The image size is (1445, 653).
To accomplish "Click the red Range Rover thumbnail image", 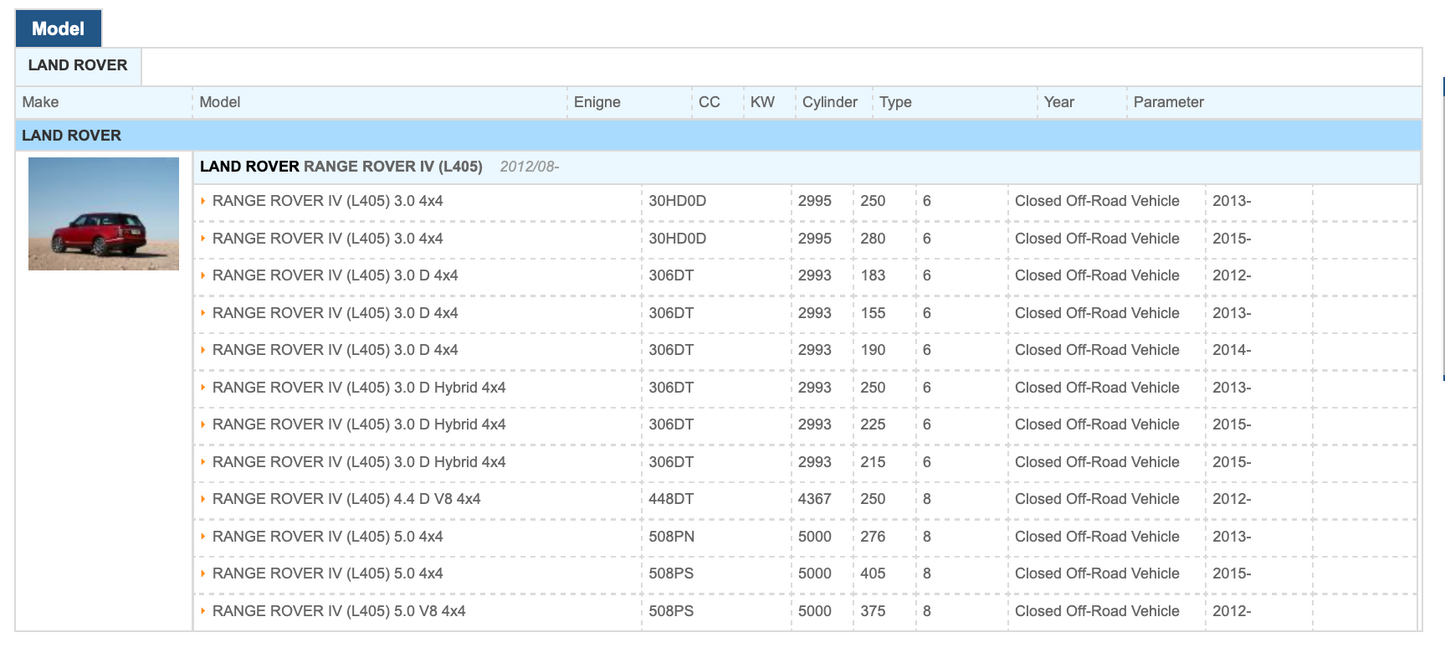I will coord(104,214).
